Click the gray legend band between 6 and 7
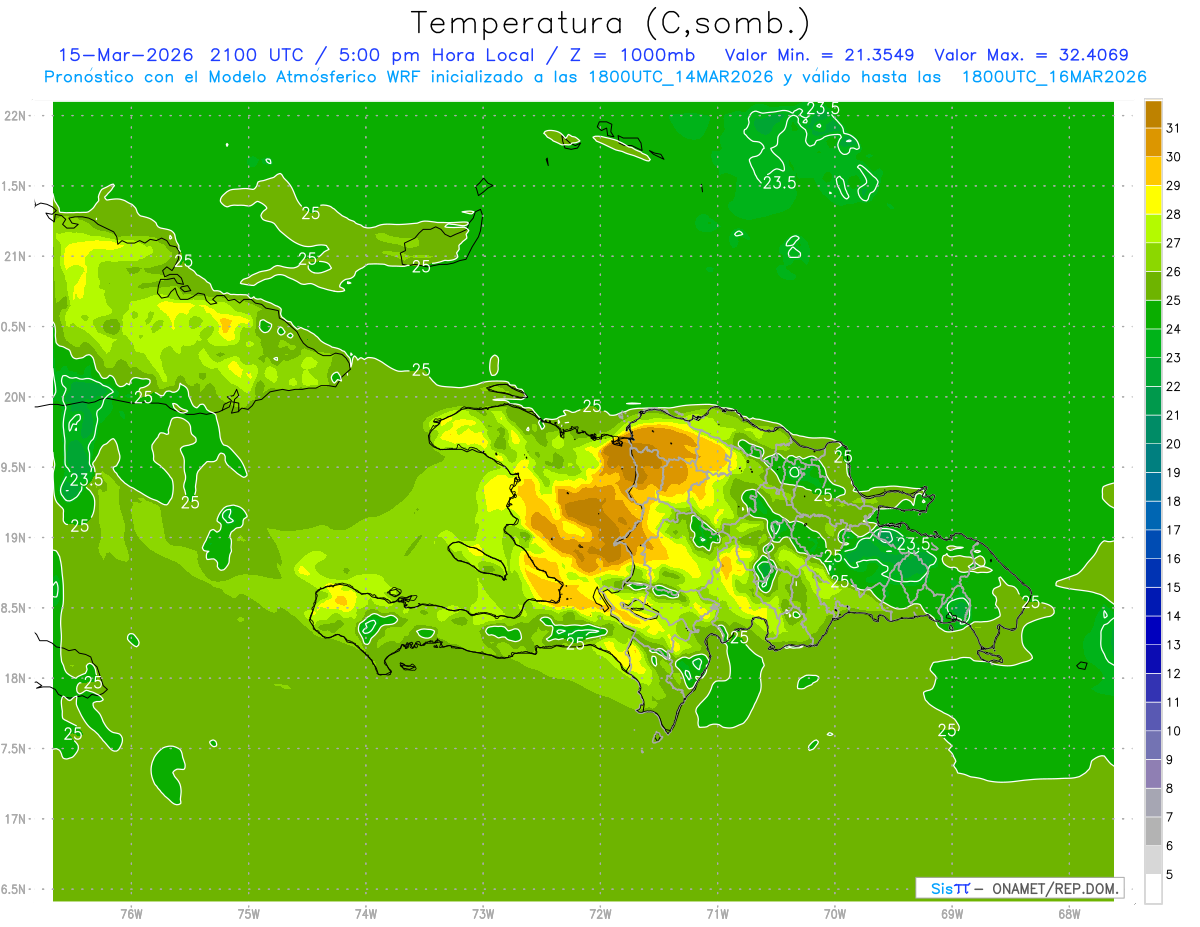This screenshot has height=927, width=1200. [1153, 831]
